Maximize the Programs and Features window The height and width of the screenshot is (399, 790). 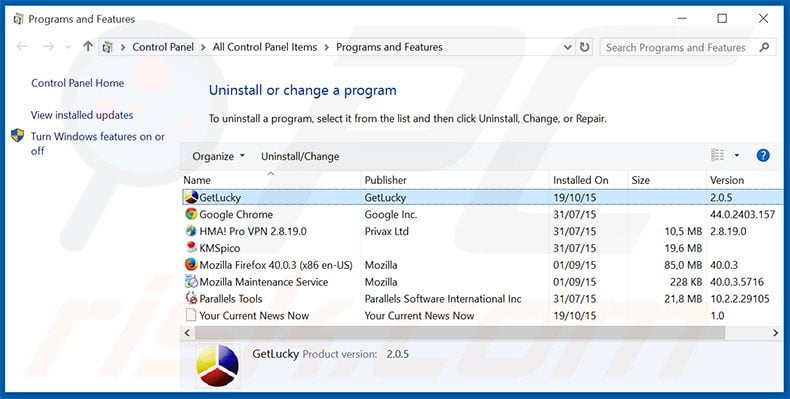[x=722, y=19]
